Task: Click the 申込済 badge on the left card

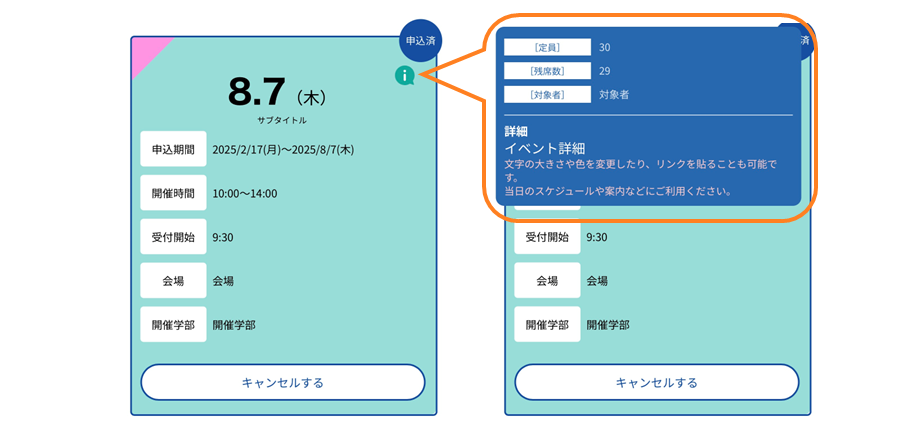Action: tap(421, 41)
